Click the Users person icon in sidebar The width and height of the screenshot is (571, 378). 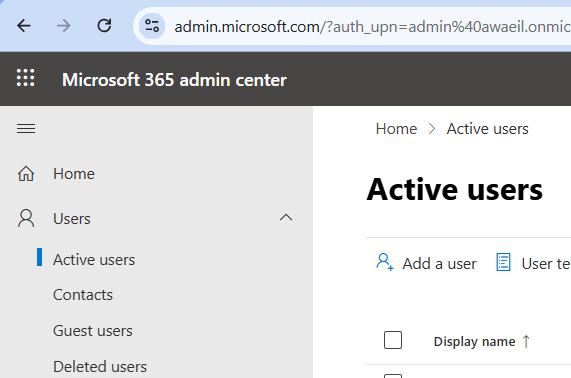coord(26,218)
